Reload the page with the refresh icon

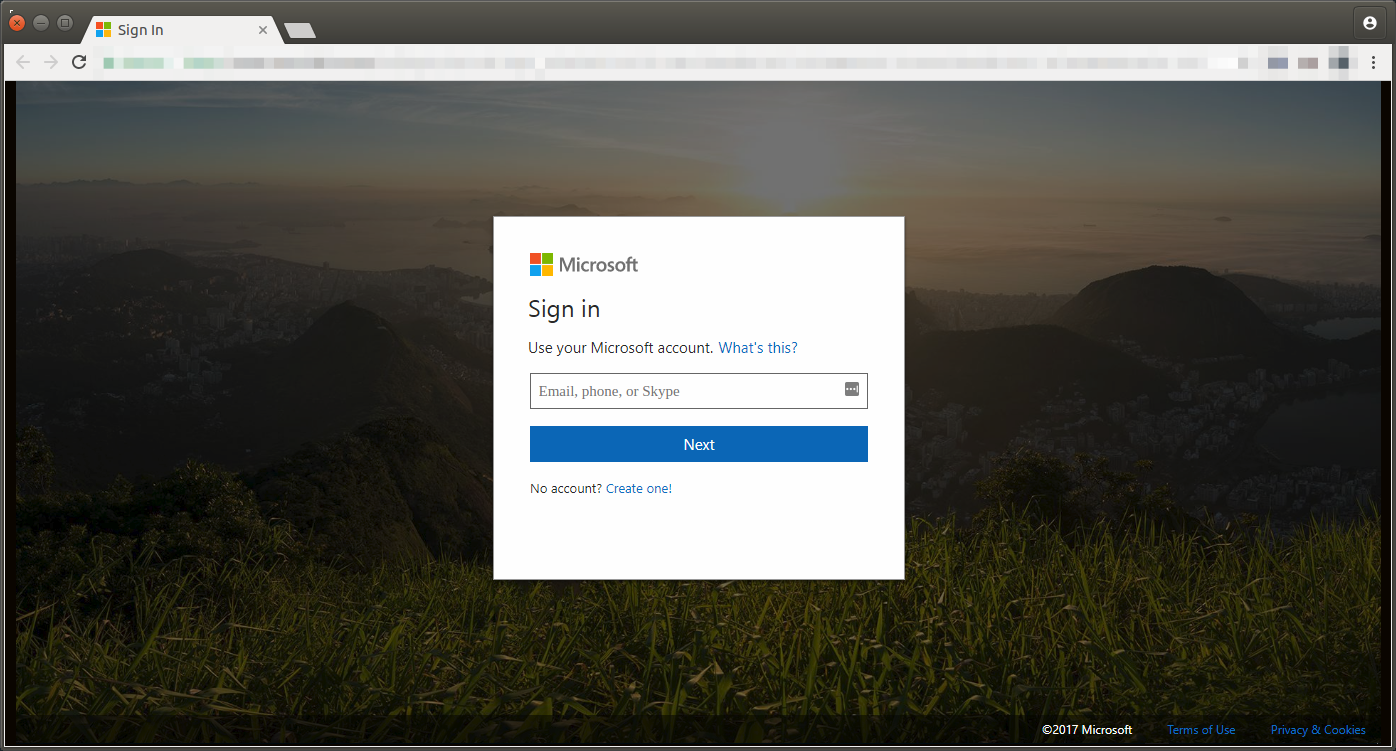[x=78, y=61]
